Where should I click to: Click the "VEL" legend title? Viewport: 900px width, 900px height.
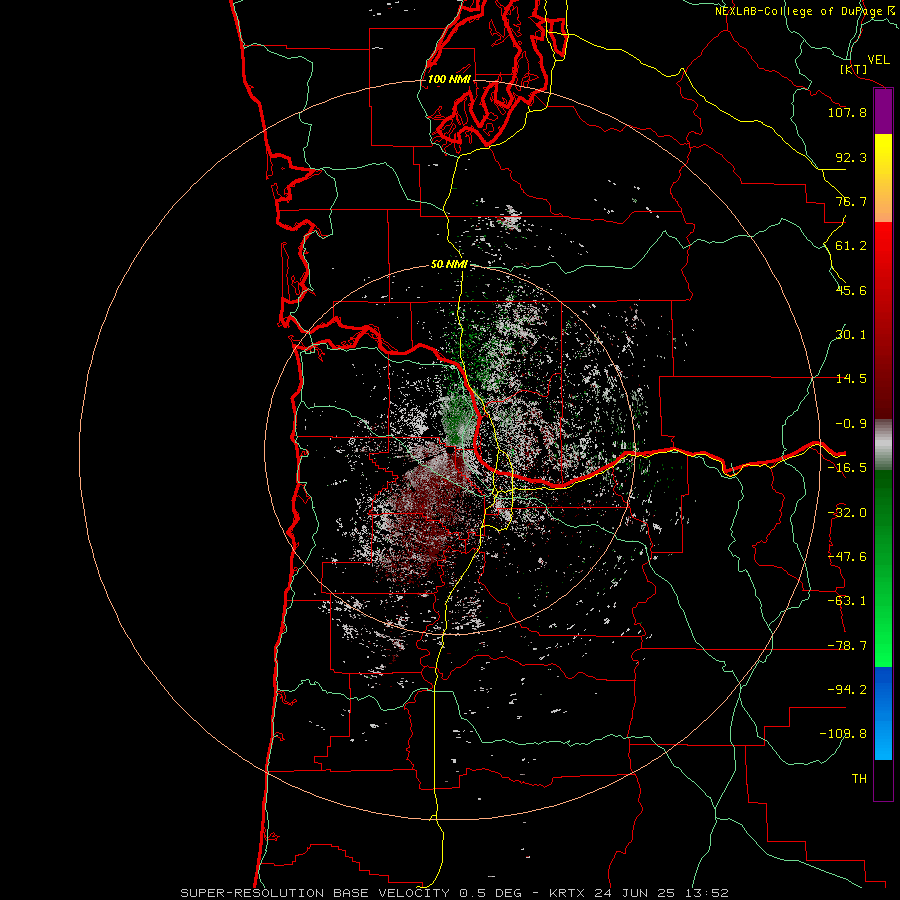click(x=878, y=60)
